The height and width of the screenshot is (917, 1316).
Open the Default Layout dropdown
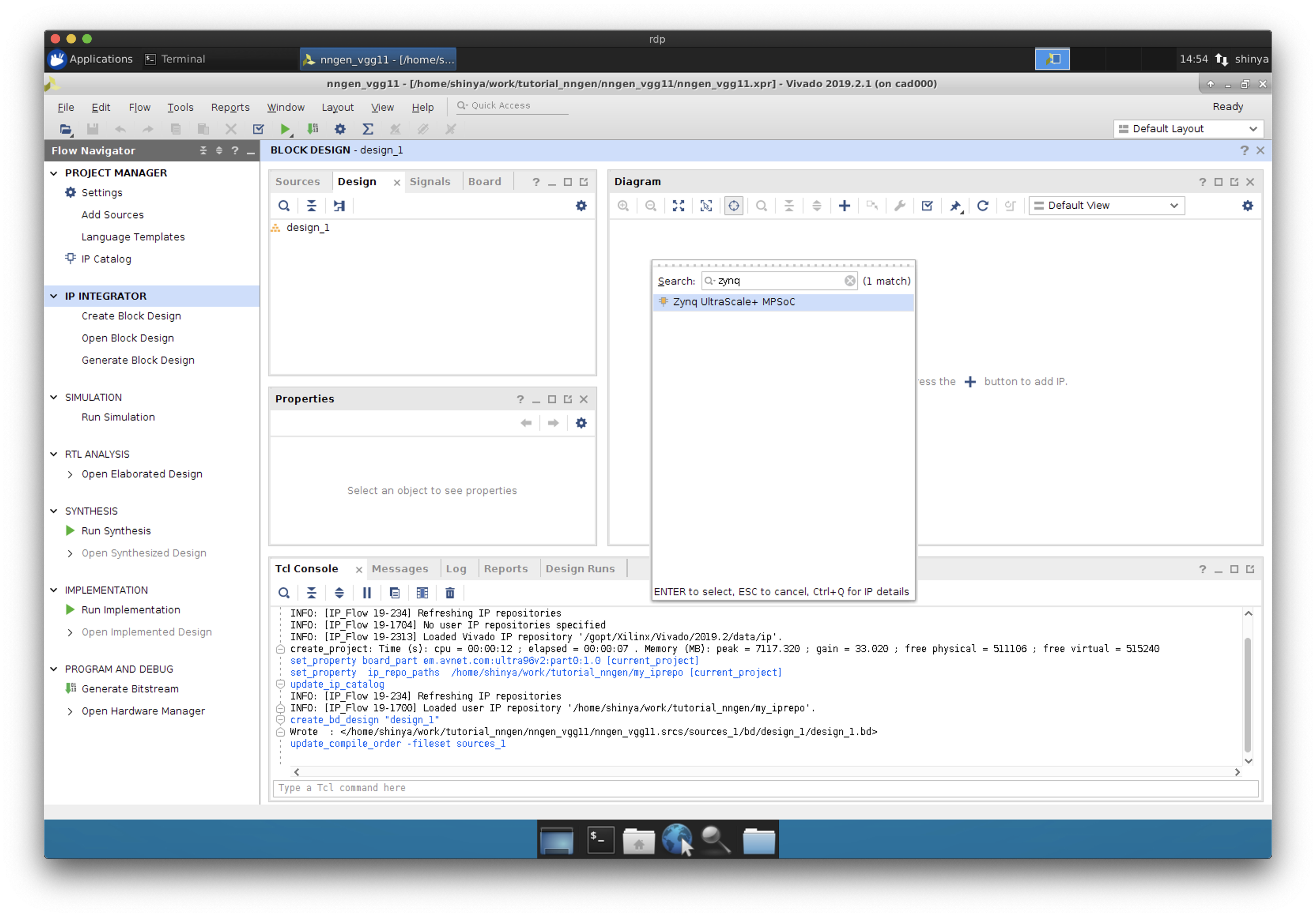(x=1188, y=129)
